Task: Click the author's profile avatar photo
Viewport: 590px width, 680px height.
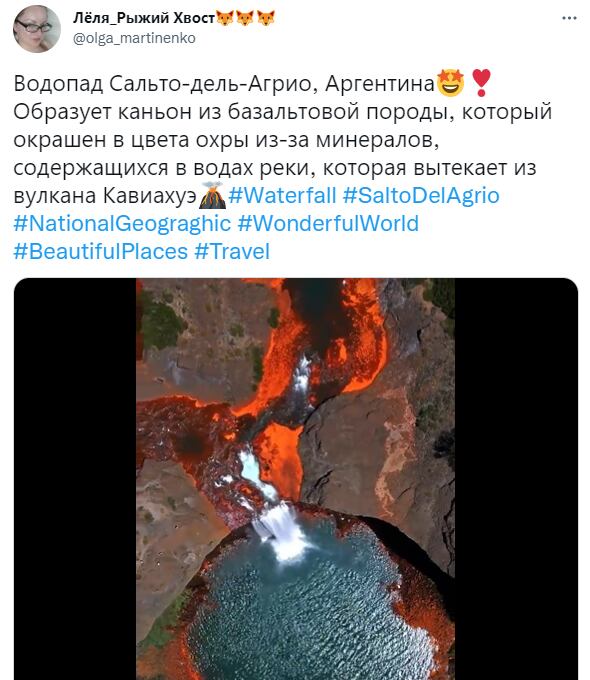Action: point(36,29)
